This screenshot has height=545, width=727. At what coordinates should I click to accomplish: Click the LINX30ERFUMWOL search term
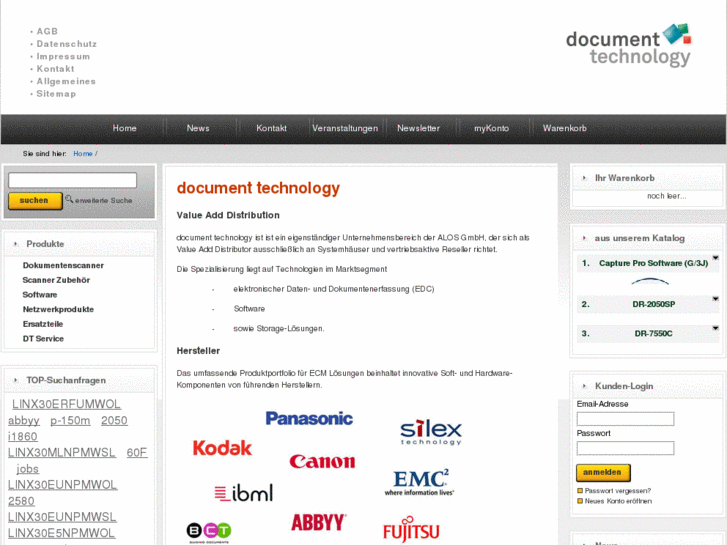[x=66, y=404]
